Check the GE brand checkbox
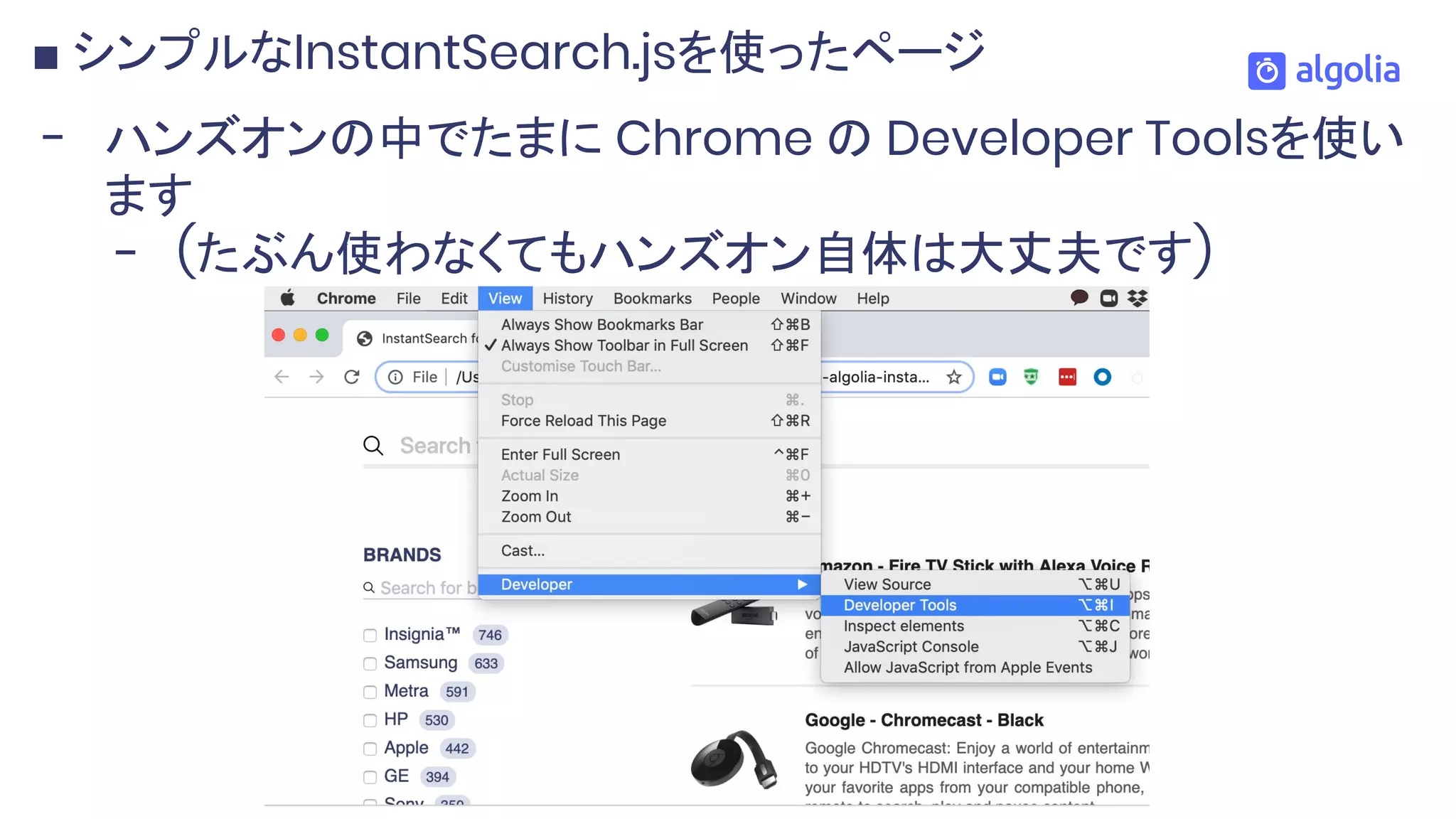Viewport: 1456px width, 819px height. (370, 777)
